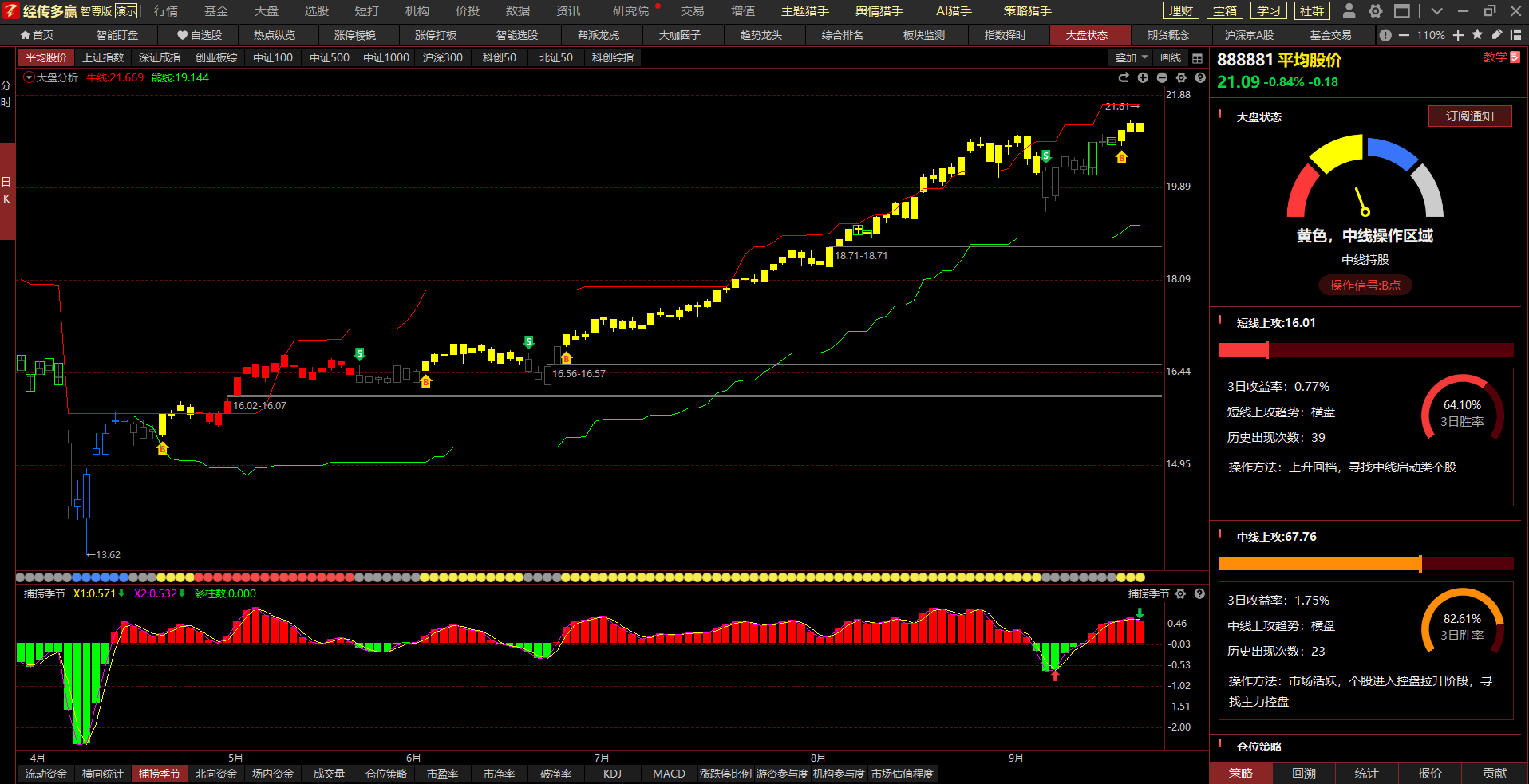This screenshot has height=784, width=1529.
Task: Open the user account profile icon
Action: coord(1349,11)
